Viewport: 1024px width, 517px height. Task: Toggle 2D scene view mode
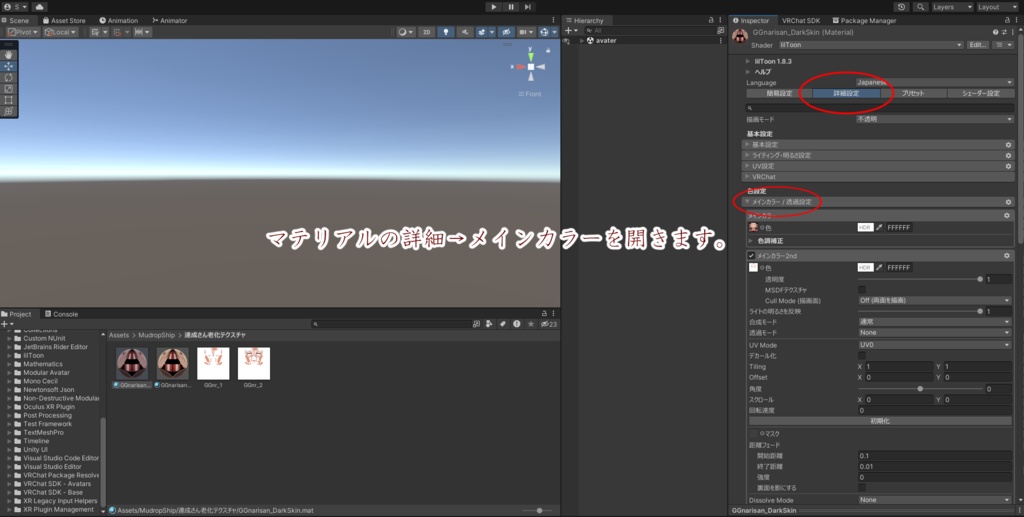tap(426, 32)
